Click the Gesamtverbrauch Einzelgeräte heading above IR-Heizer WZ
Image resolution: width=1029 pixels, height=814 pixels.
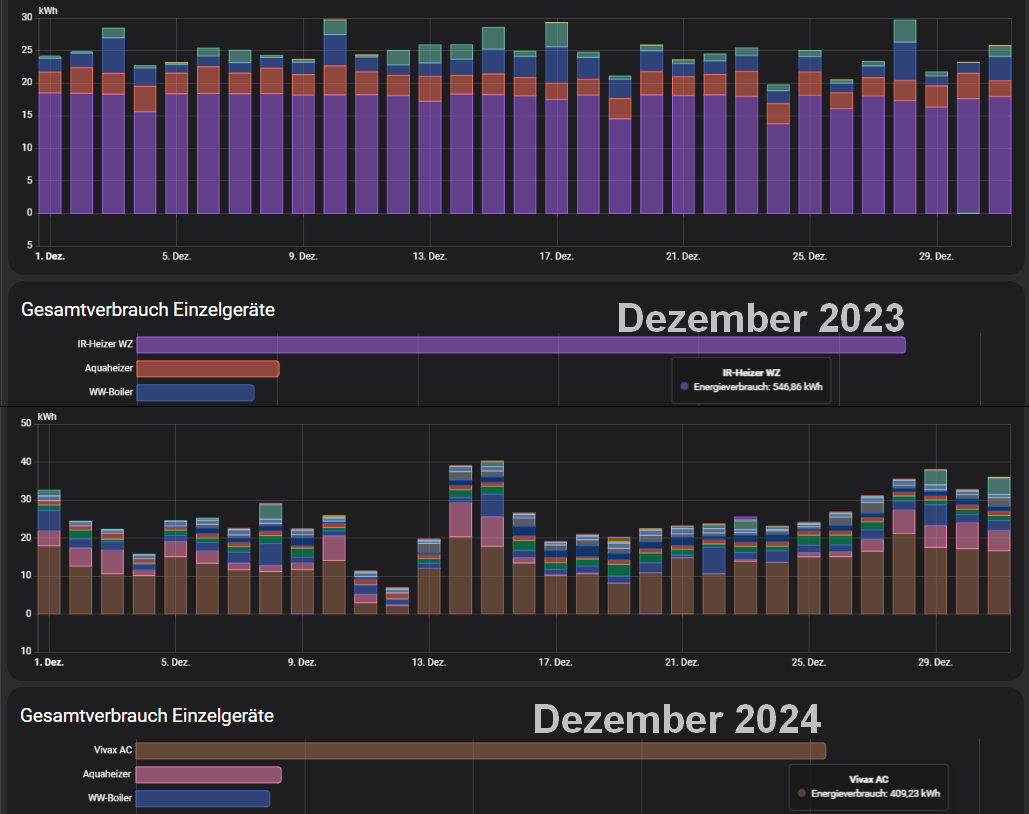point(148,310)
